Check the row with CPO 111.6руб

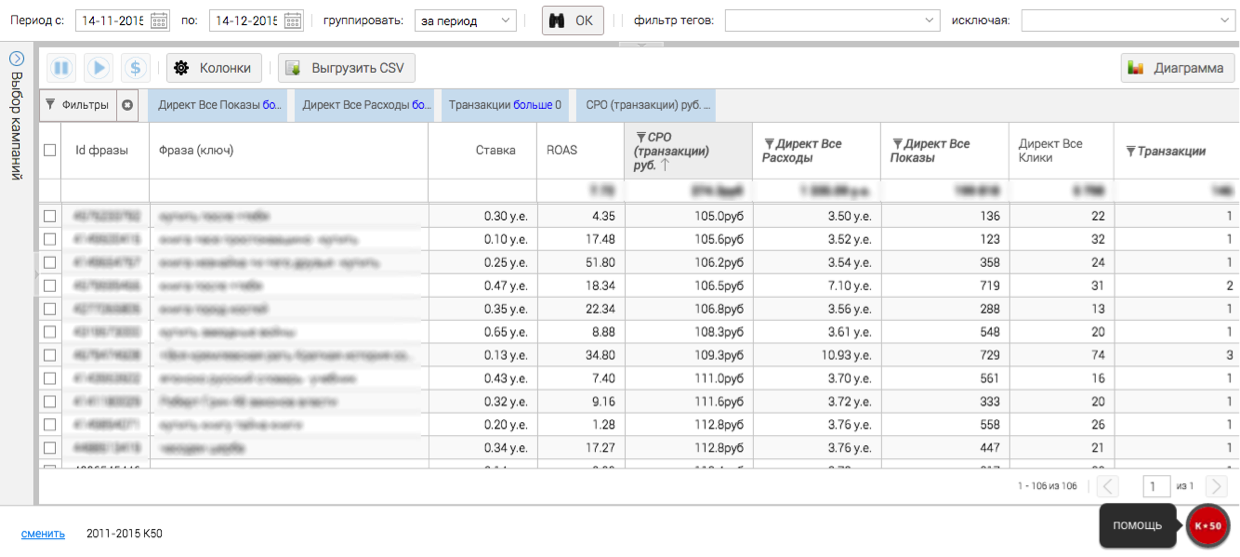coord(50,402)
